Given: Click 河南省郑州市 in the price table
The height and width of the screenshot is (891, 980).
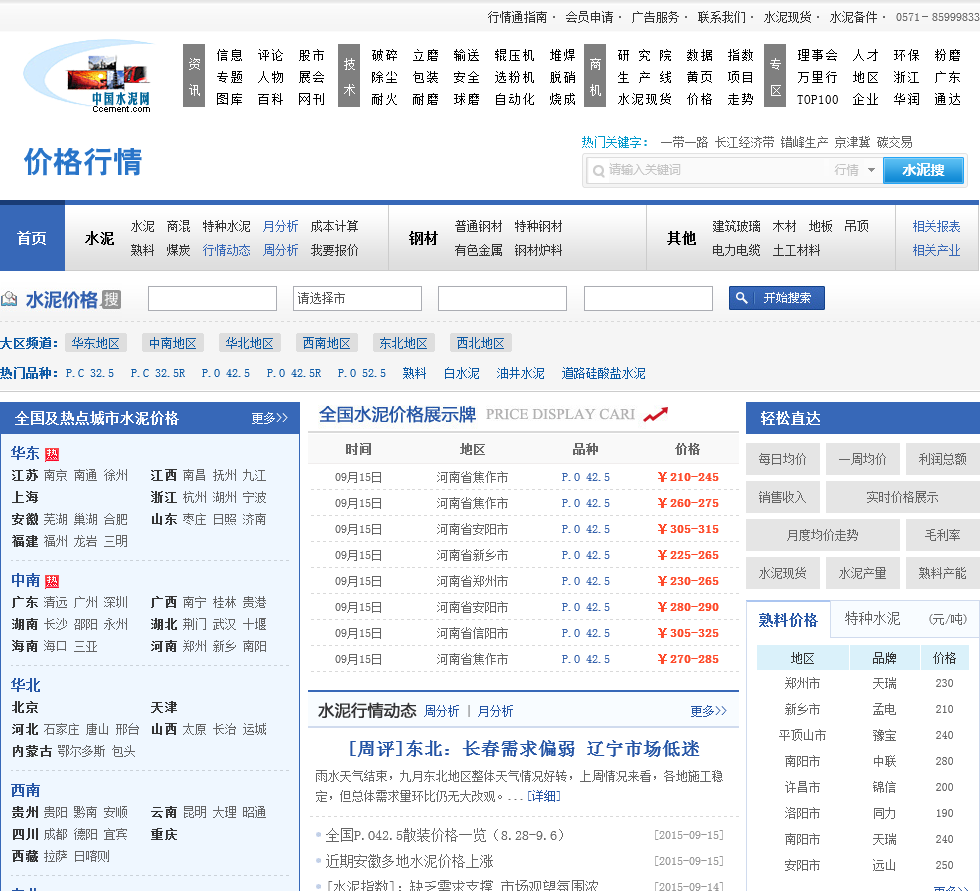Looking at the screenshot, I should point(472,581).
